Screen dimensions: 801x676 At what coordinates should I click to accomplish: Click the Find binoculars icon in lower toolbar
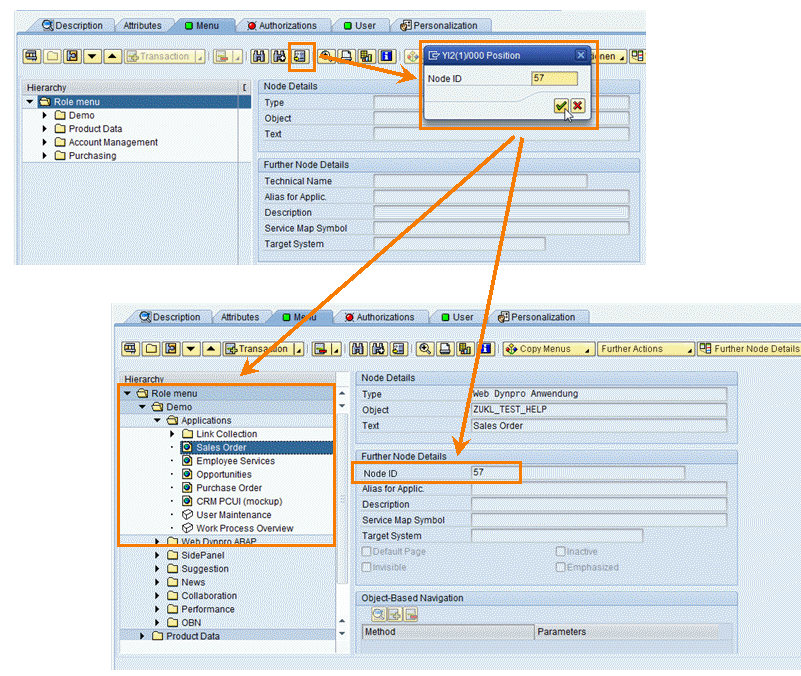pyautogui.click(x=359, y=349)
